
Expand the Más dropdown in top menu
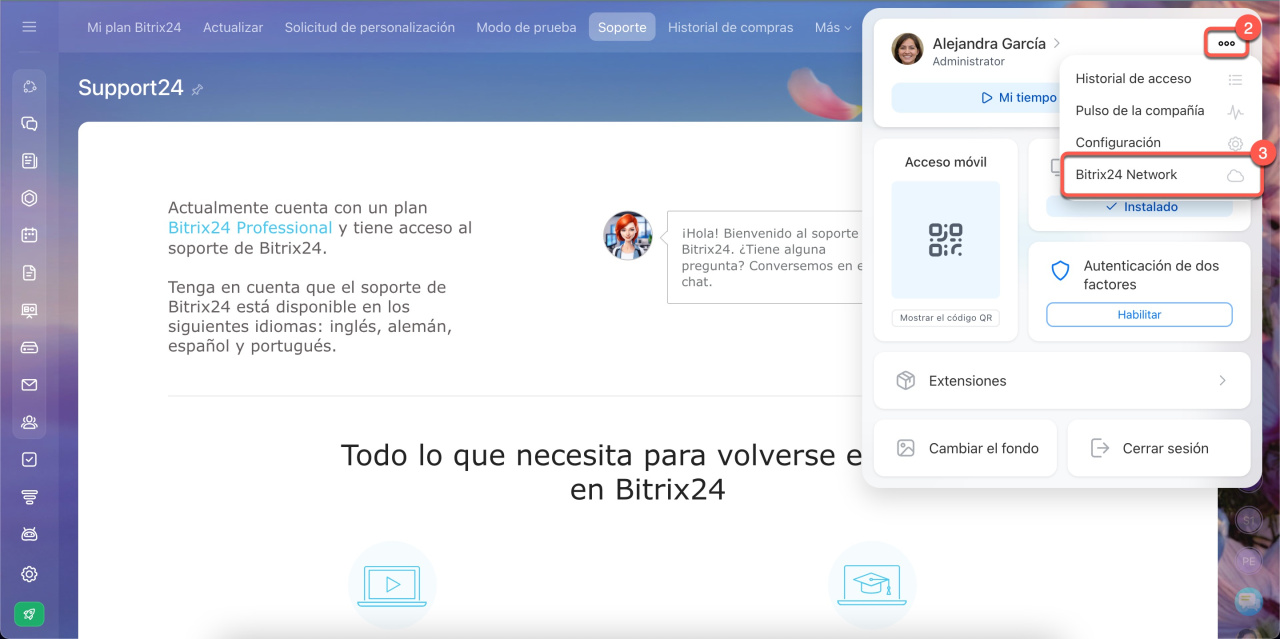pyautogui.click(x=833, y=27)
